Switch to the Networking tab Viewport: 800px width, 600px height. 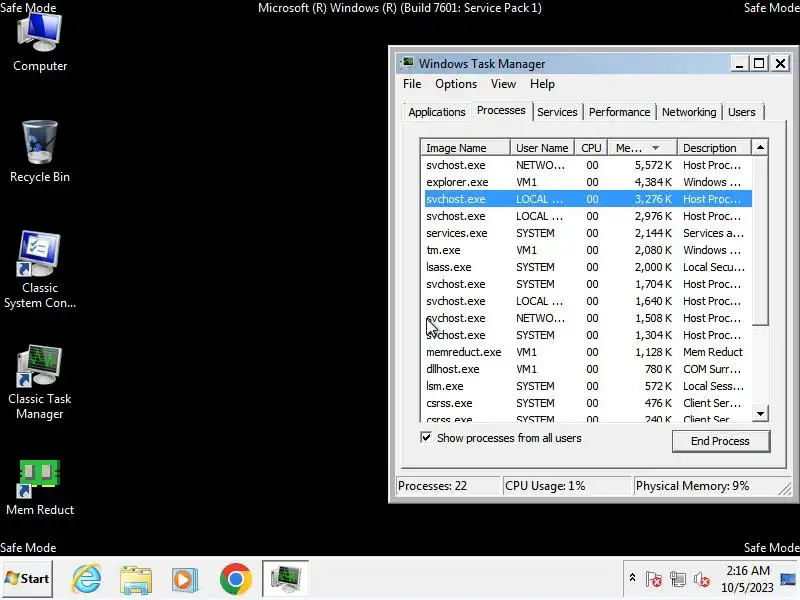pyautogui.click(x=689, y=112)
